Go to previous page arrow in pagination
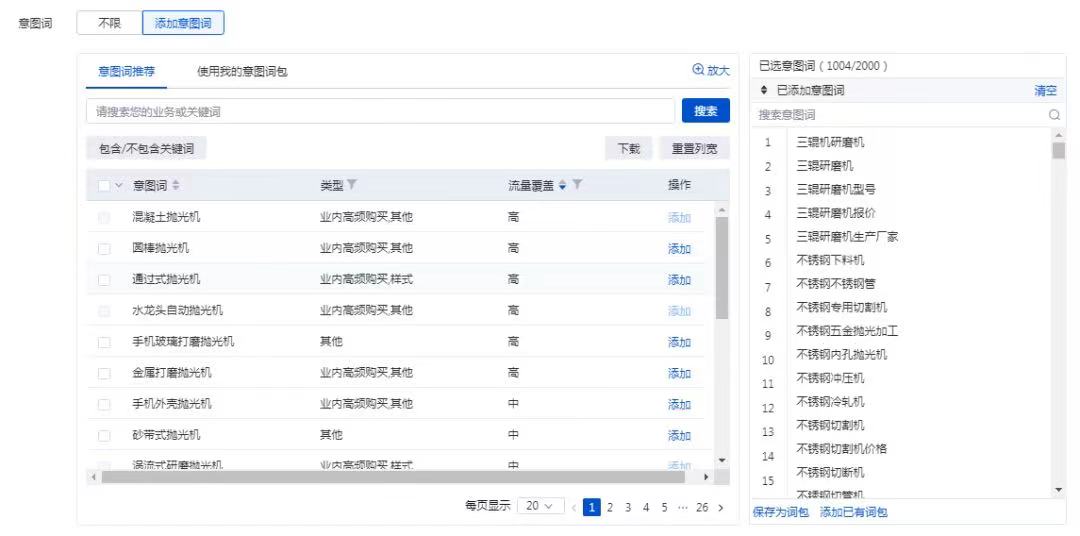 point(573,508)
